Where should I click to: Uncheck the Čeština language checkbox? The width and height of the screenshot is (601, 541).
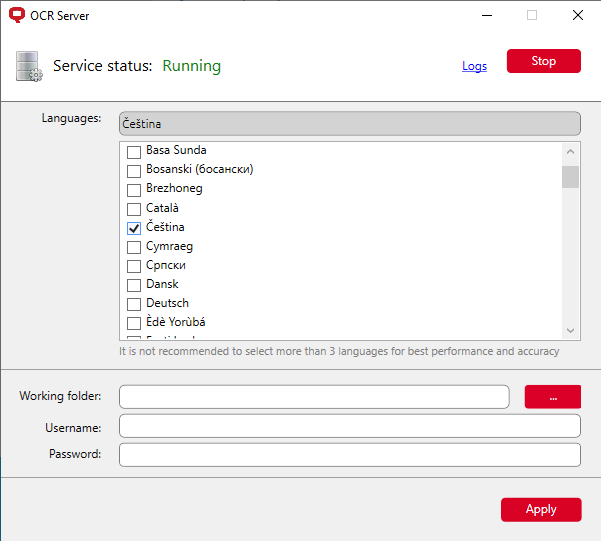point(134,228)
